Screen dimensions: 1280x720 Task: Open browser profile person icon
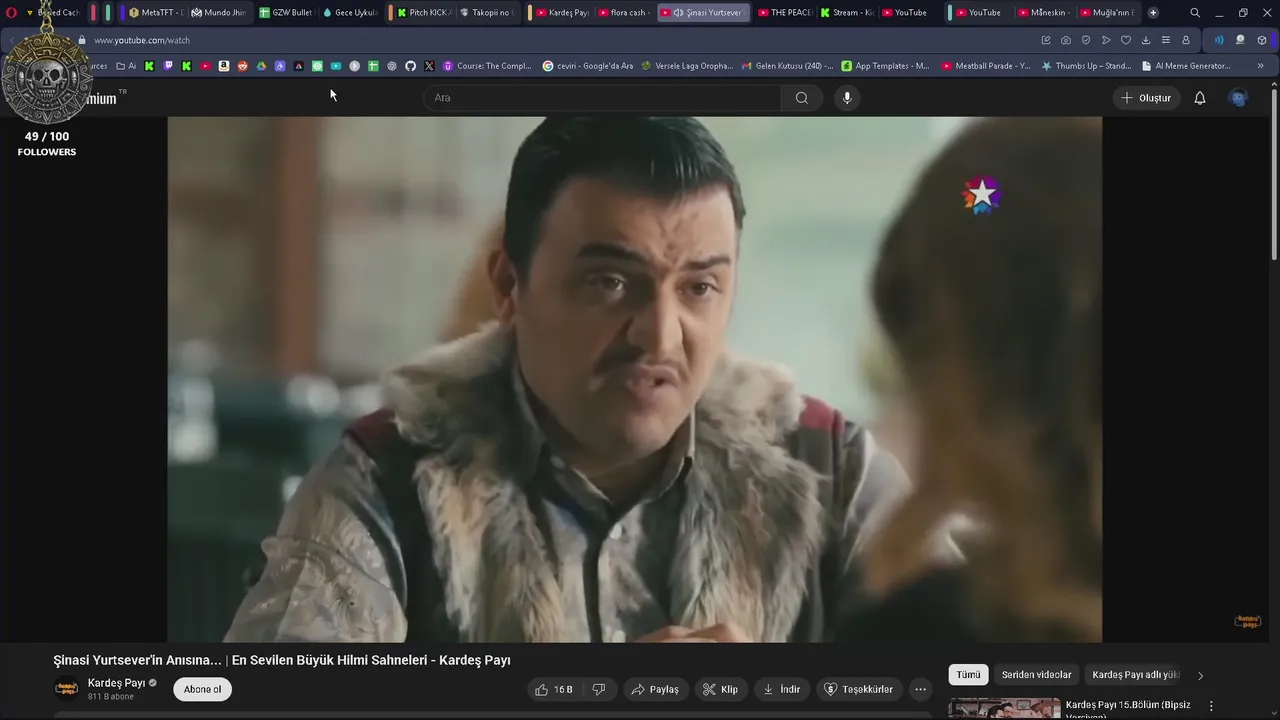click(1186, 40)
